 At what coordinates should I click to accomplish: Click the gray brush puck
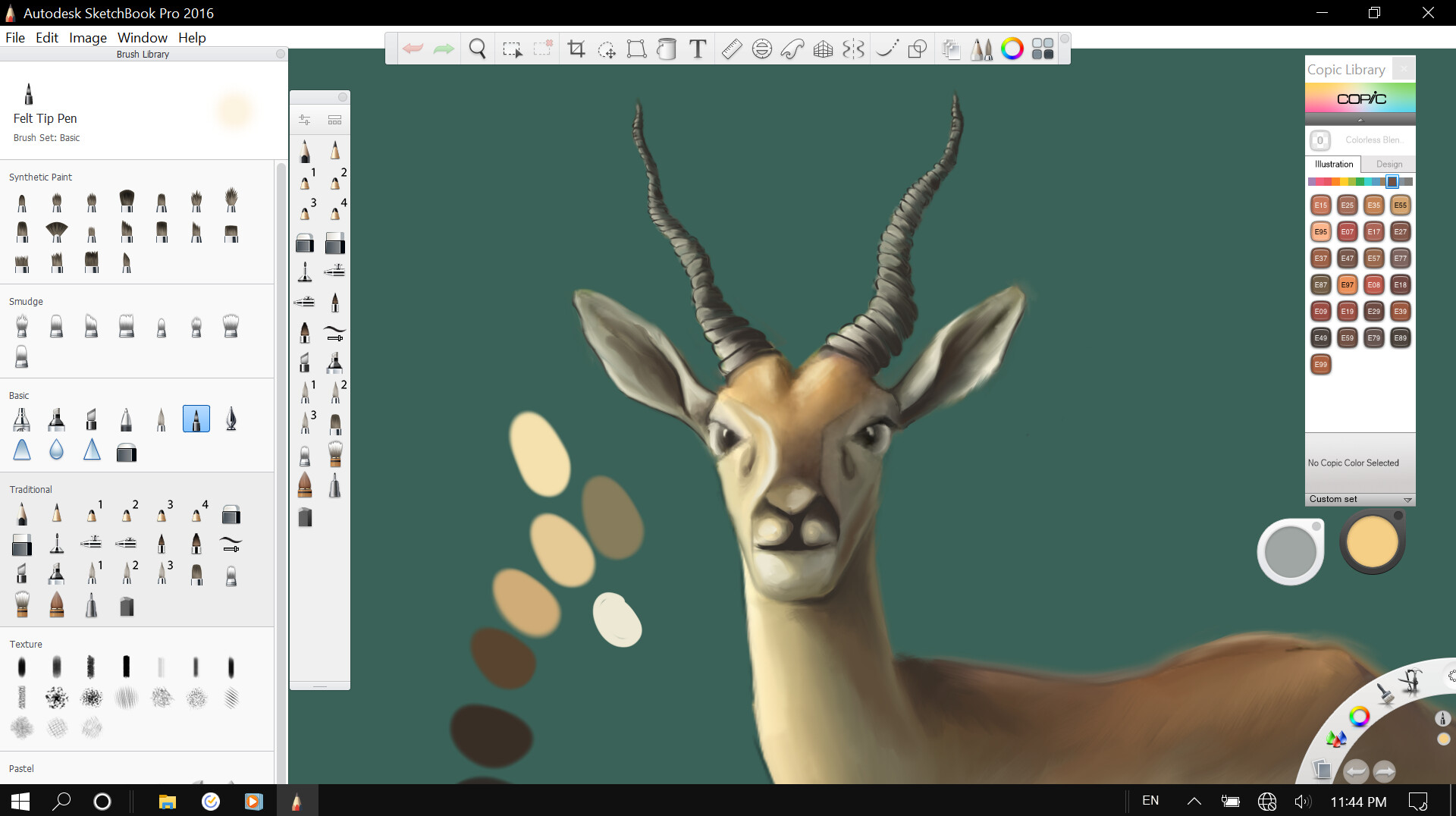coord(1290,551)
